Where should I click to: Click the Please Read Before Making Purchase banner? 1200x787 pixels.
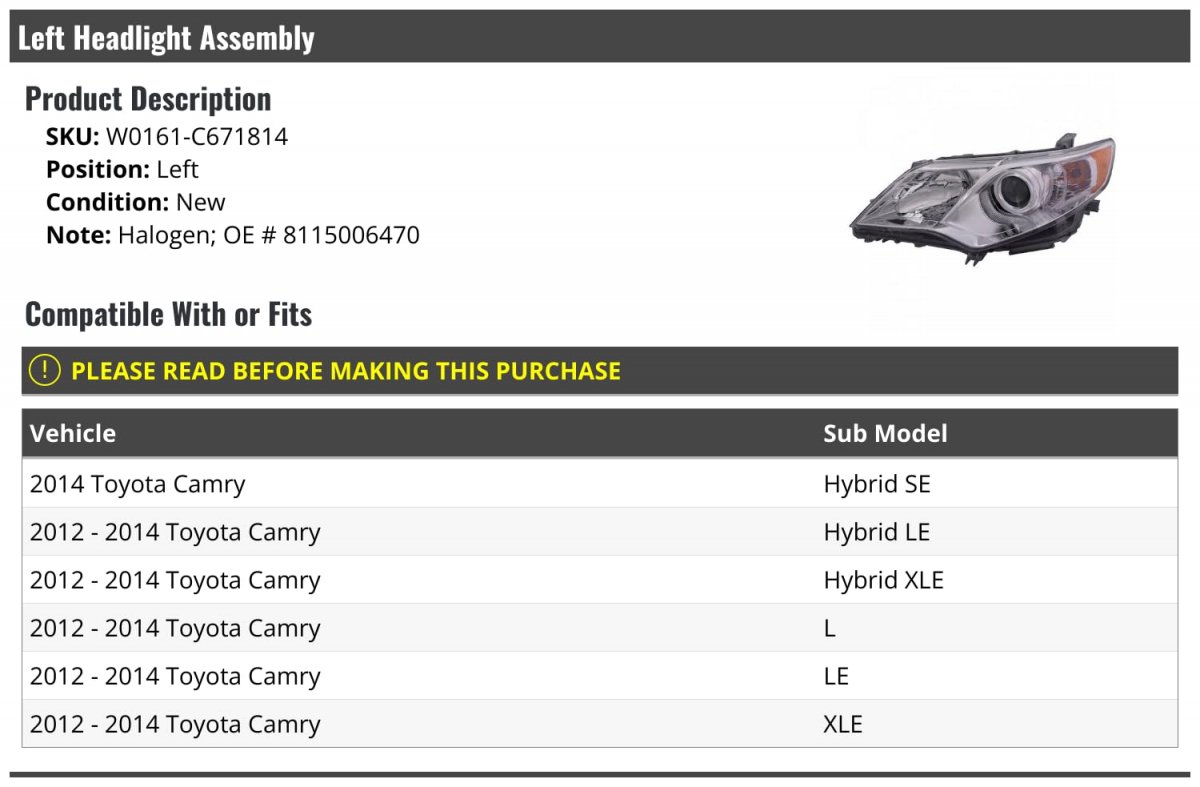(600, 371)
